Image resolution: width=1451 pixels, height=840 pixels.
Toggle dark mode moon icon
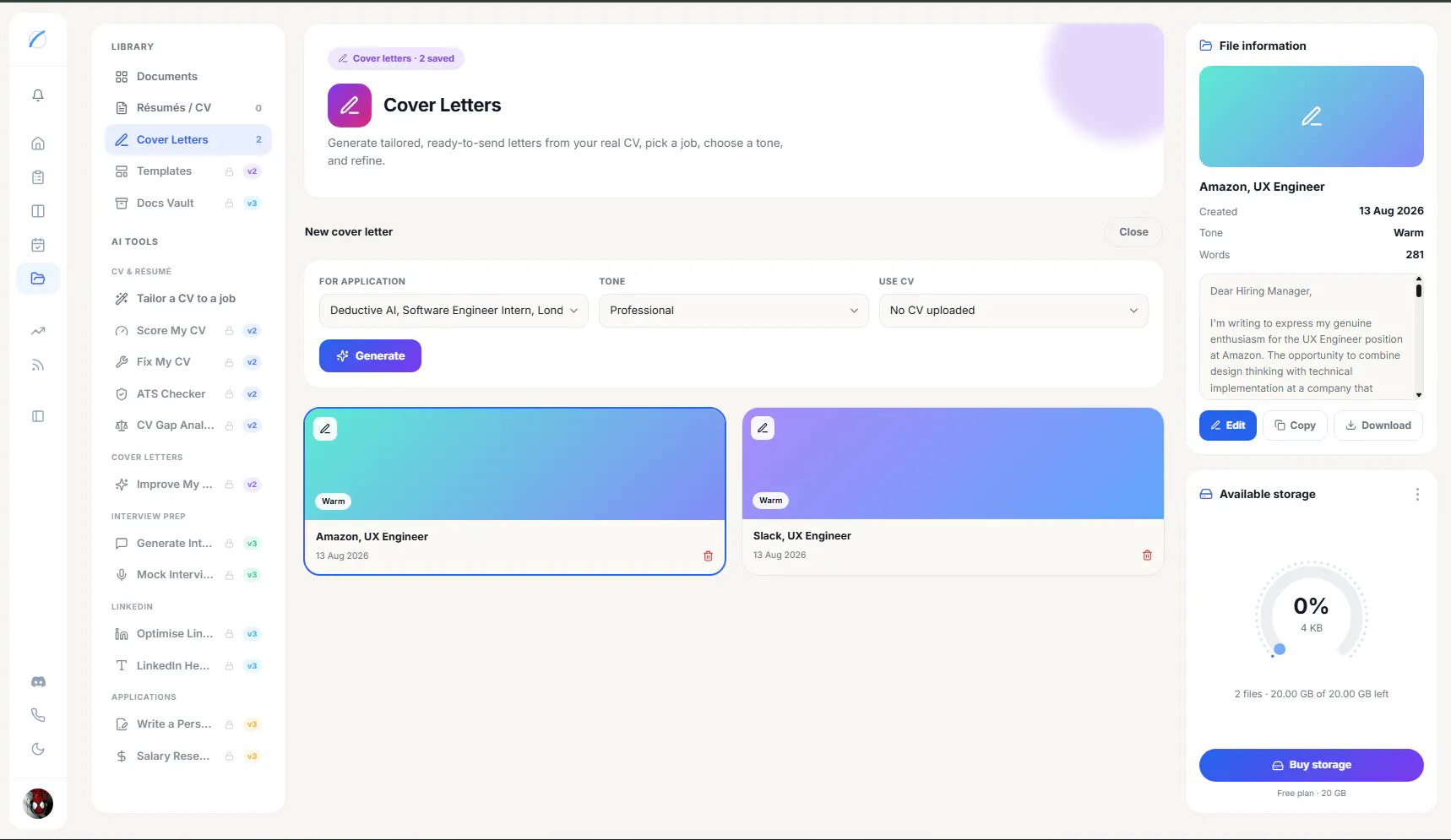[x=38, y=749]
